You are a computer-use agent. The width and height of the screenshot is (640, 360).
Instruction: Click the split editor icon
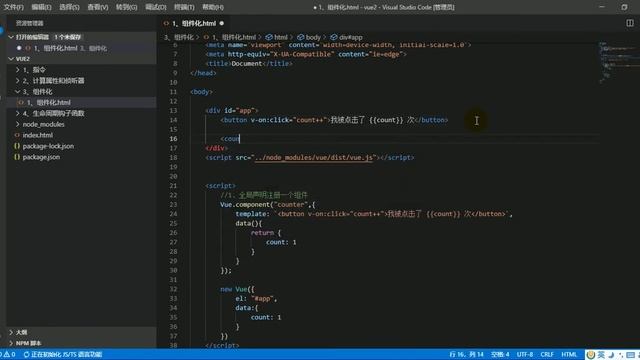(630, 23)
